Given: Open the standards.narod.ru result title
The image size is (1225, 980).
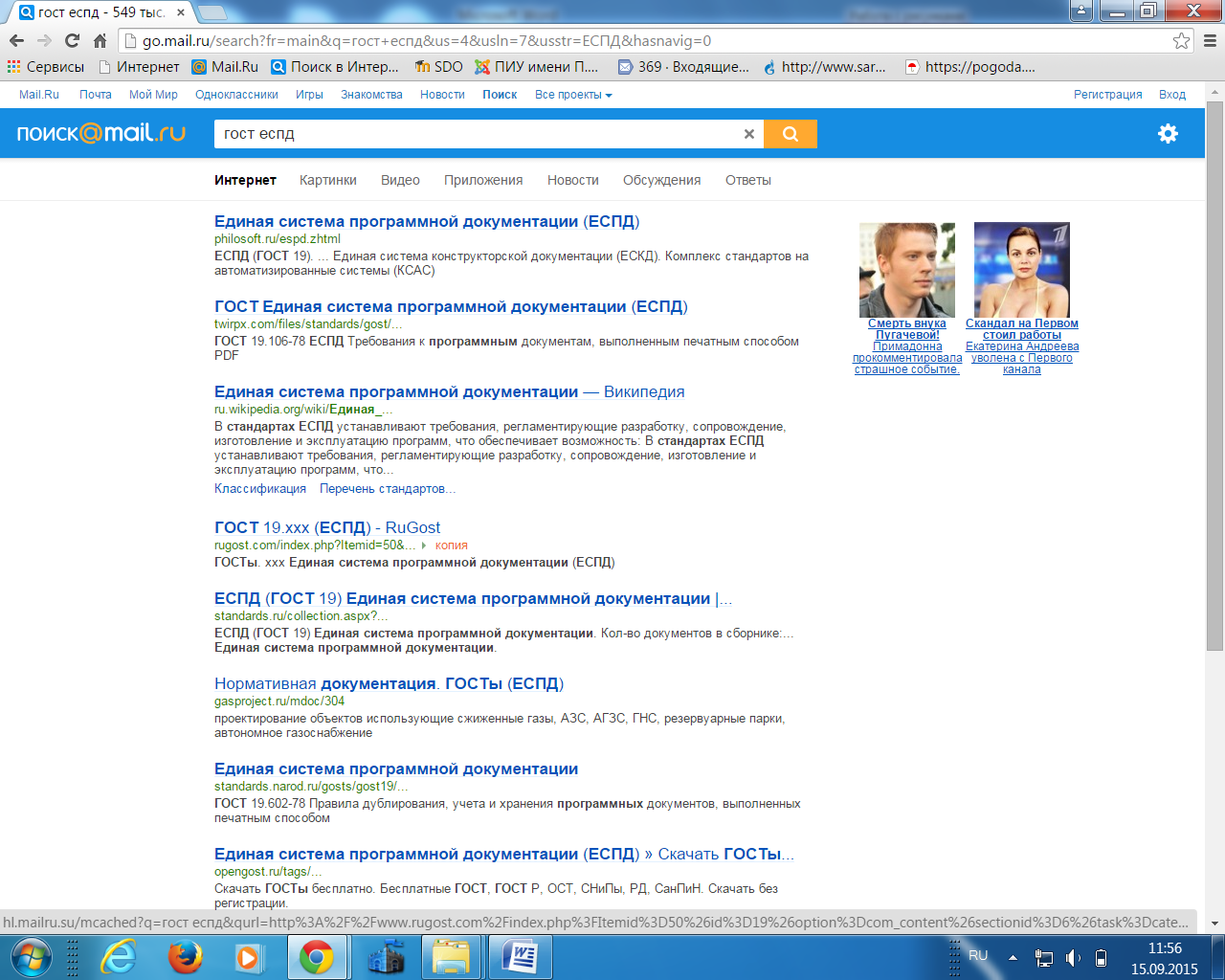Looking at the screenshot, I should click(396, 768).
